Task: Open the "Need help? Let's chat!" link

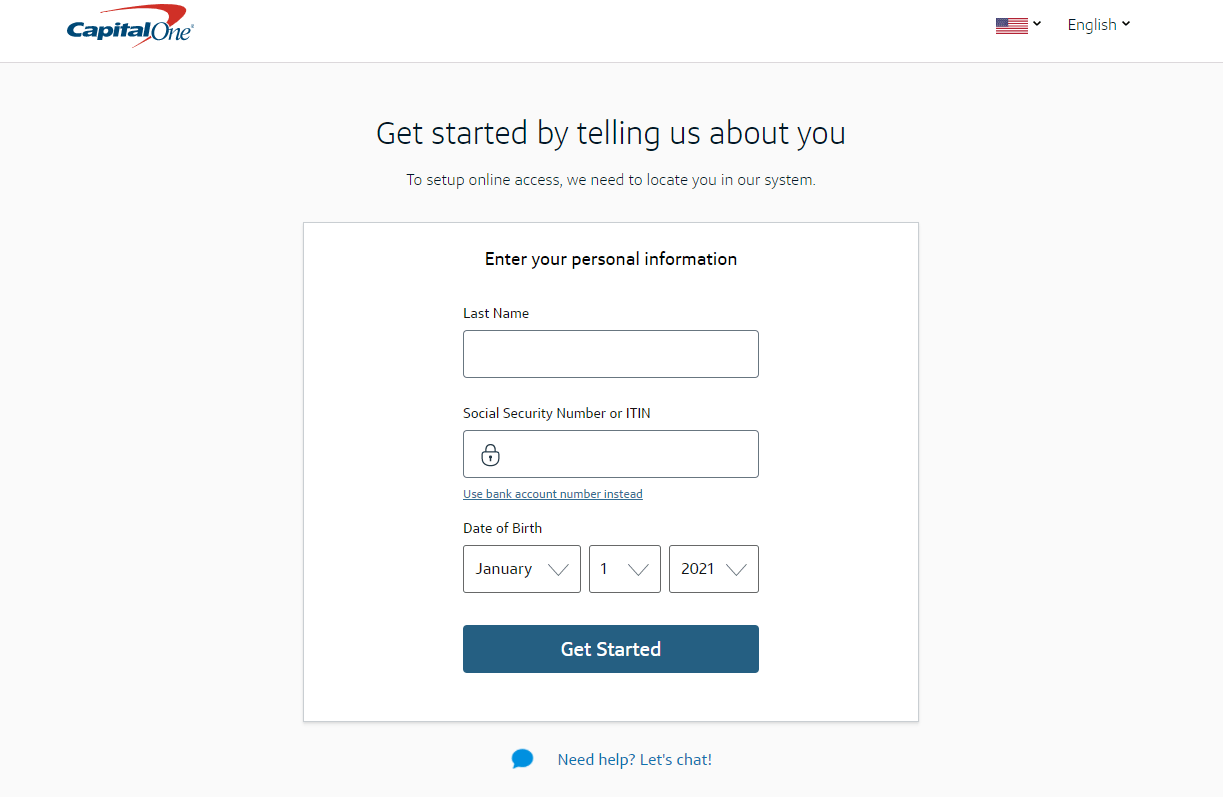Action: coord(634,759)
